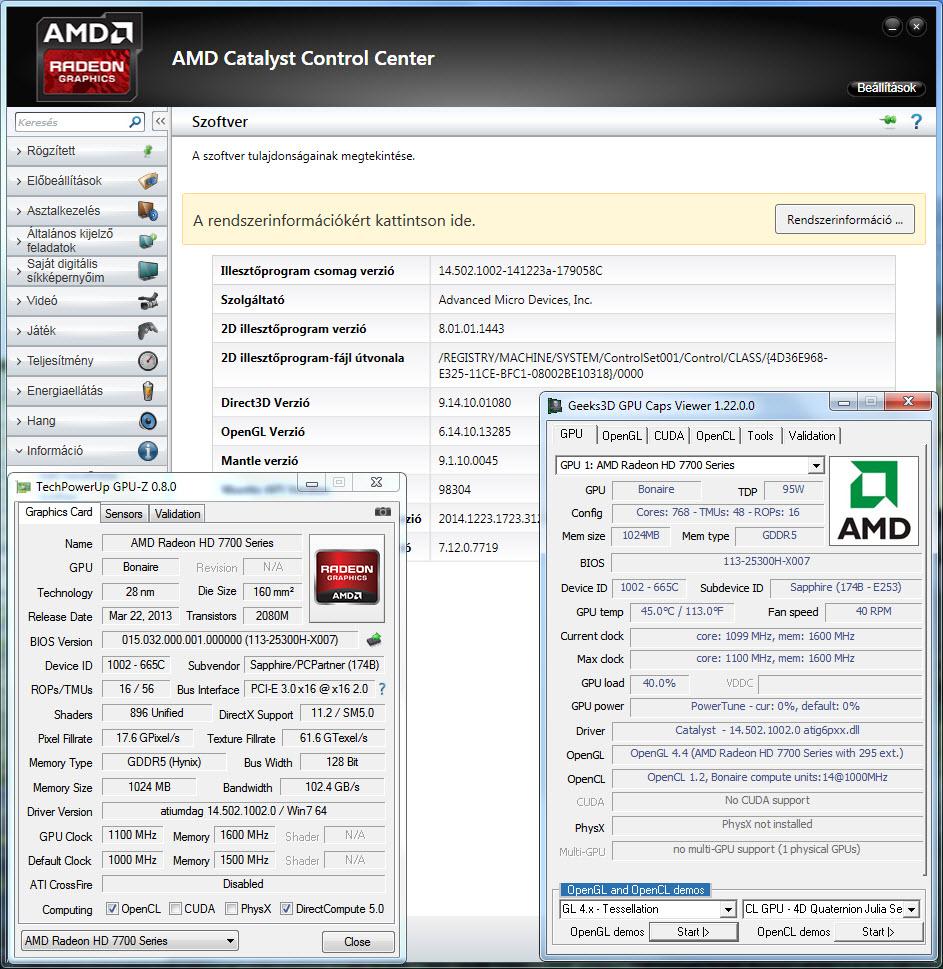Viewport: 943px width, 969px height.
Task: Click the Hang speaker icon
Action: [148, 421]
